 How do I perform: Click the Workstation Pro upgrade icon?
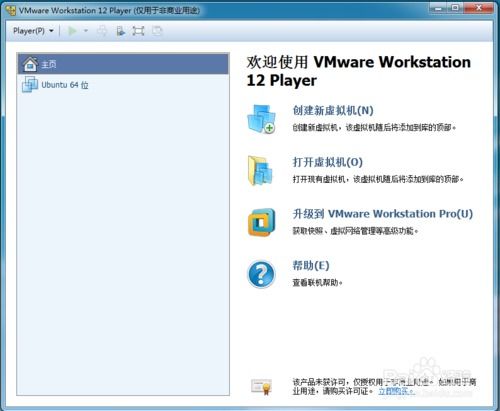(262, 222)
